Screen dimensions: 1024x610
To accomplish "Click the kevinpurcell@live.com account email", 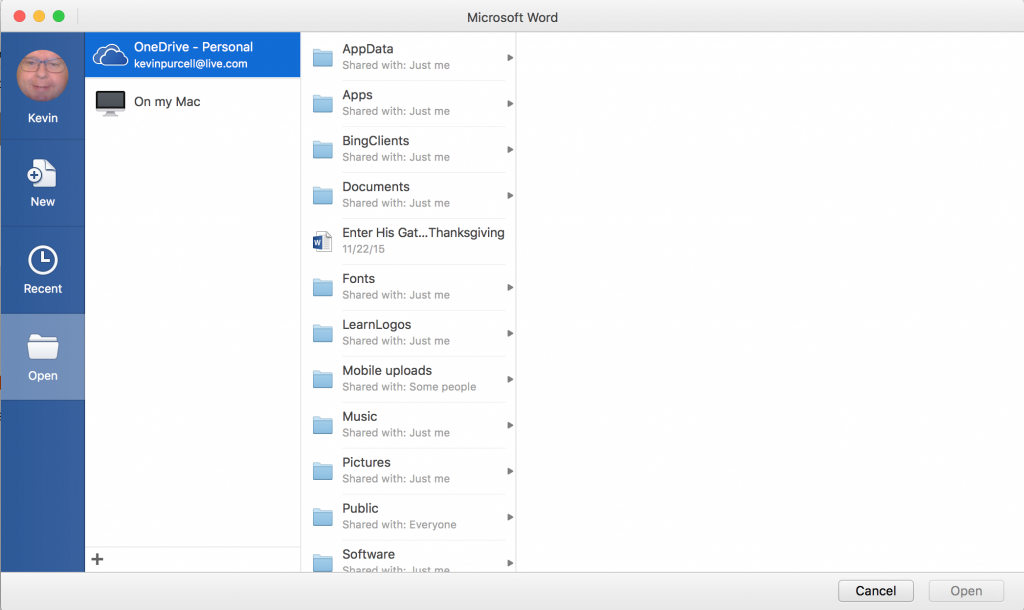I will [191, 64].
